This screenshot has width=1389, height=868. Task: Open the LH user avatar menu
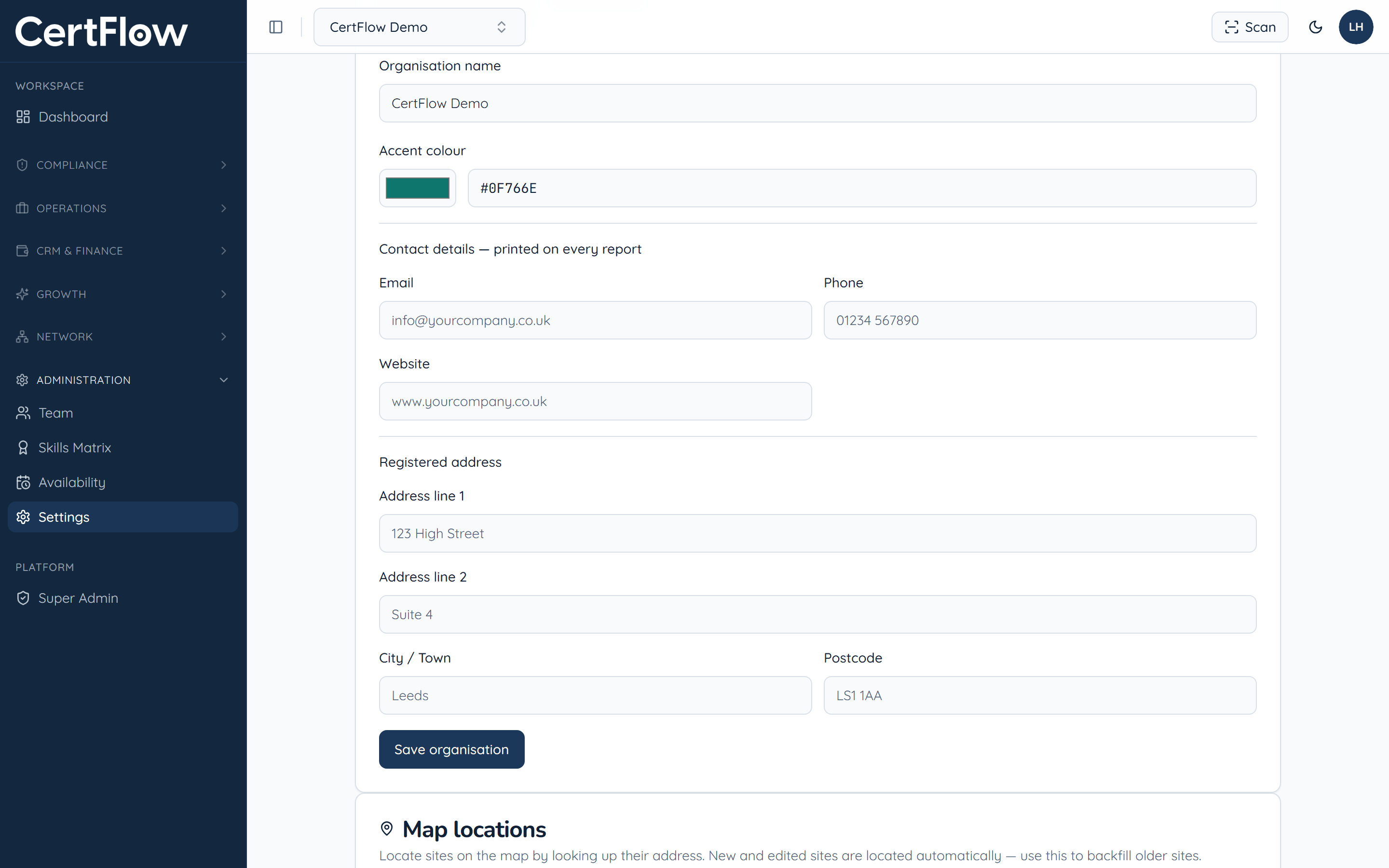(1356, 27)
